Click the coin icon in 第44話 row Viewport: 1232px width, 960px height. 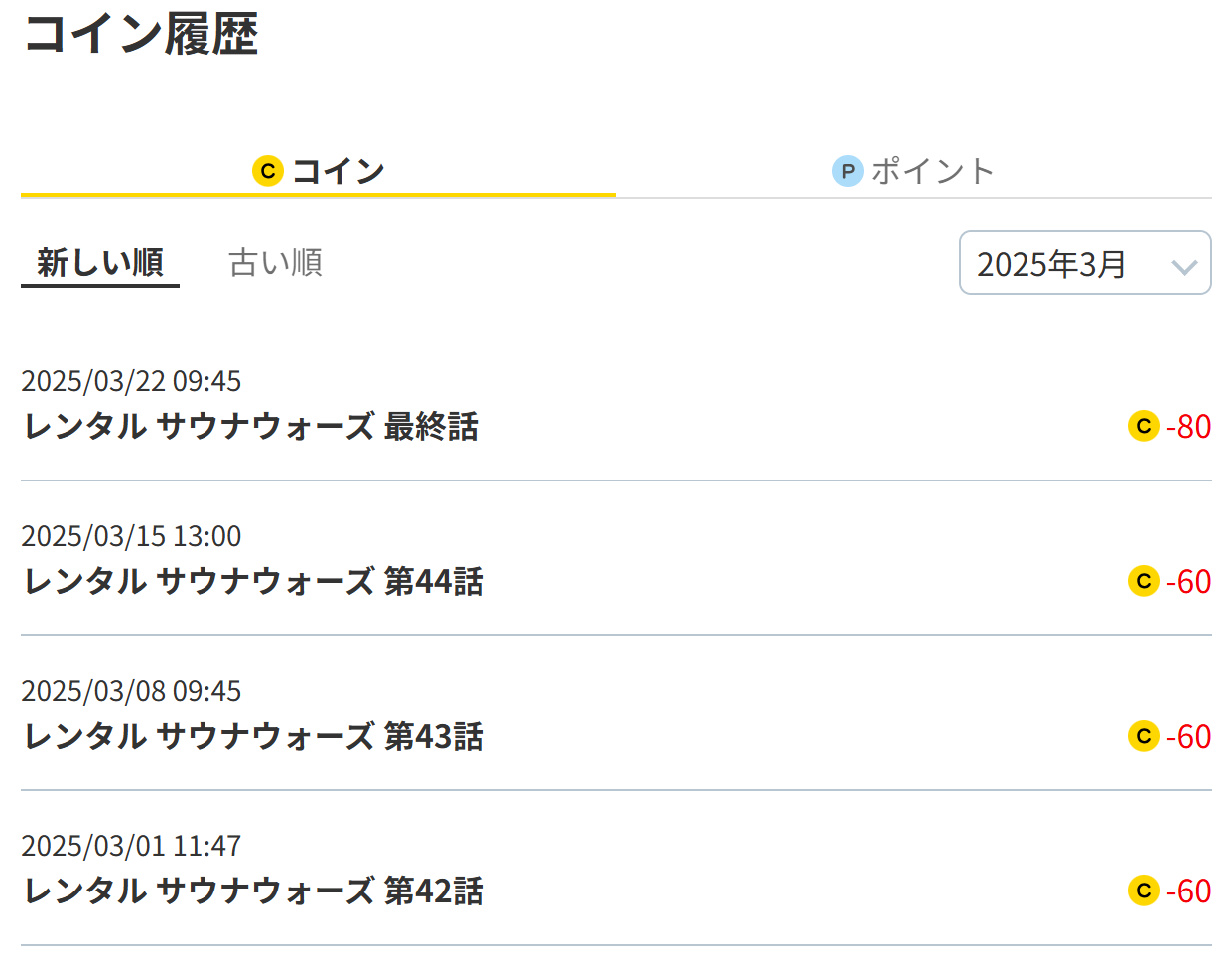click(1144, 581)
